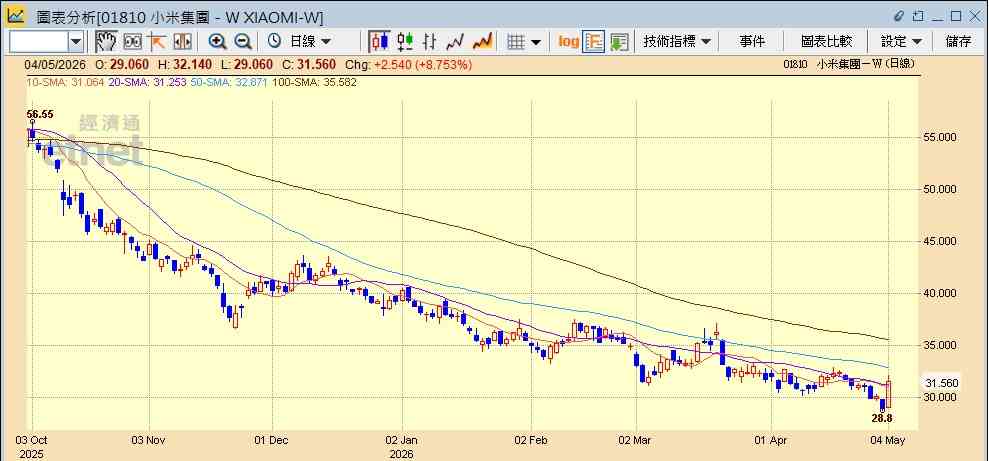The width and height of the screenshot is (989, 461).
Task: Click the 55.000 price axis label
Action: 940,137
